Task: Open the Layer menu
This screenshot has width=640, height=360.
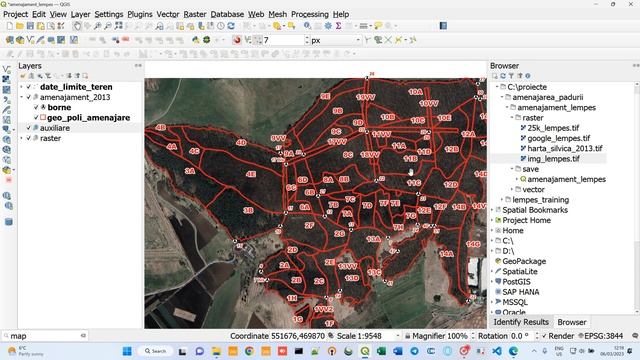Action: click(x=80, y=14)
